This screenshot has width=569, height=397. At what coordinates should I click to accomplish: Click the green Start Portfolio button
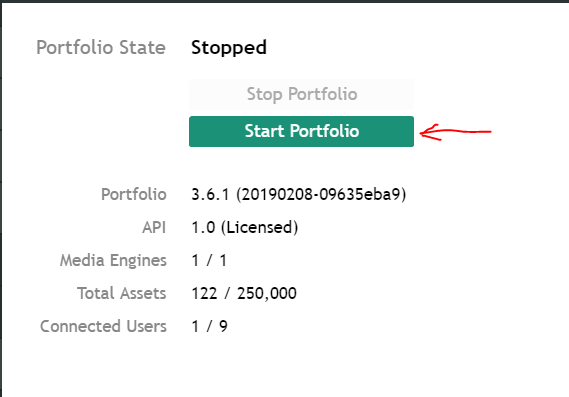pyautogui.click(x=301, y=131)
